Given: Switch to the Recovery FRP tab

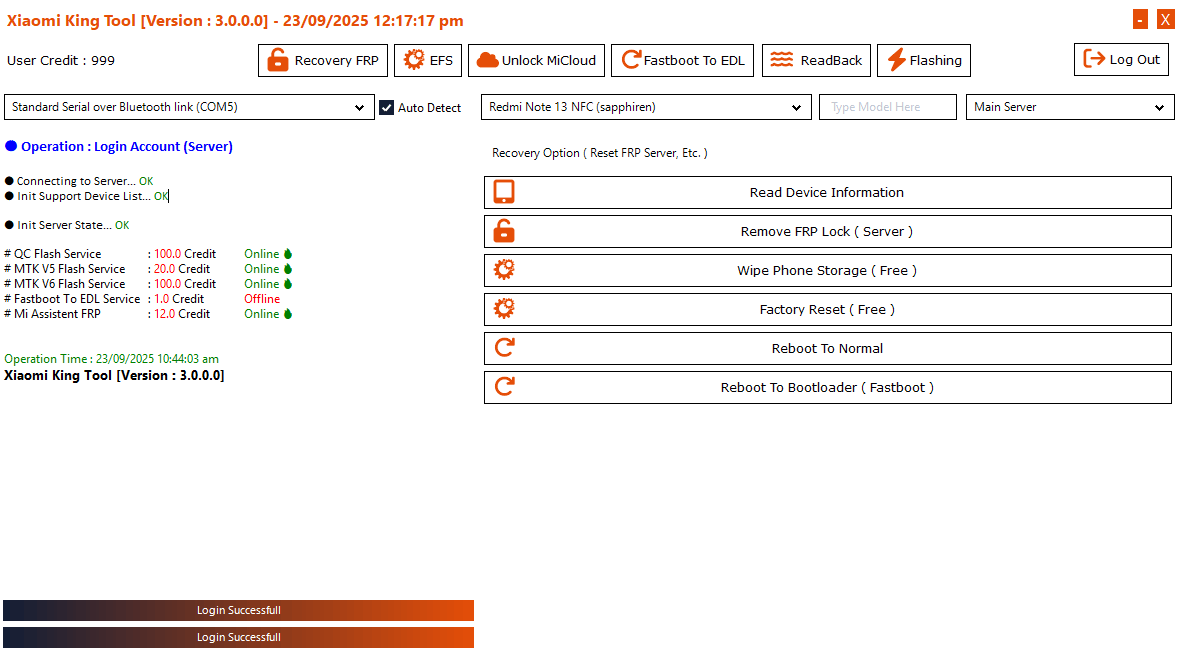Looking at the screenshot, I should (322, 60).
